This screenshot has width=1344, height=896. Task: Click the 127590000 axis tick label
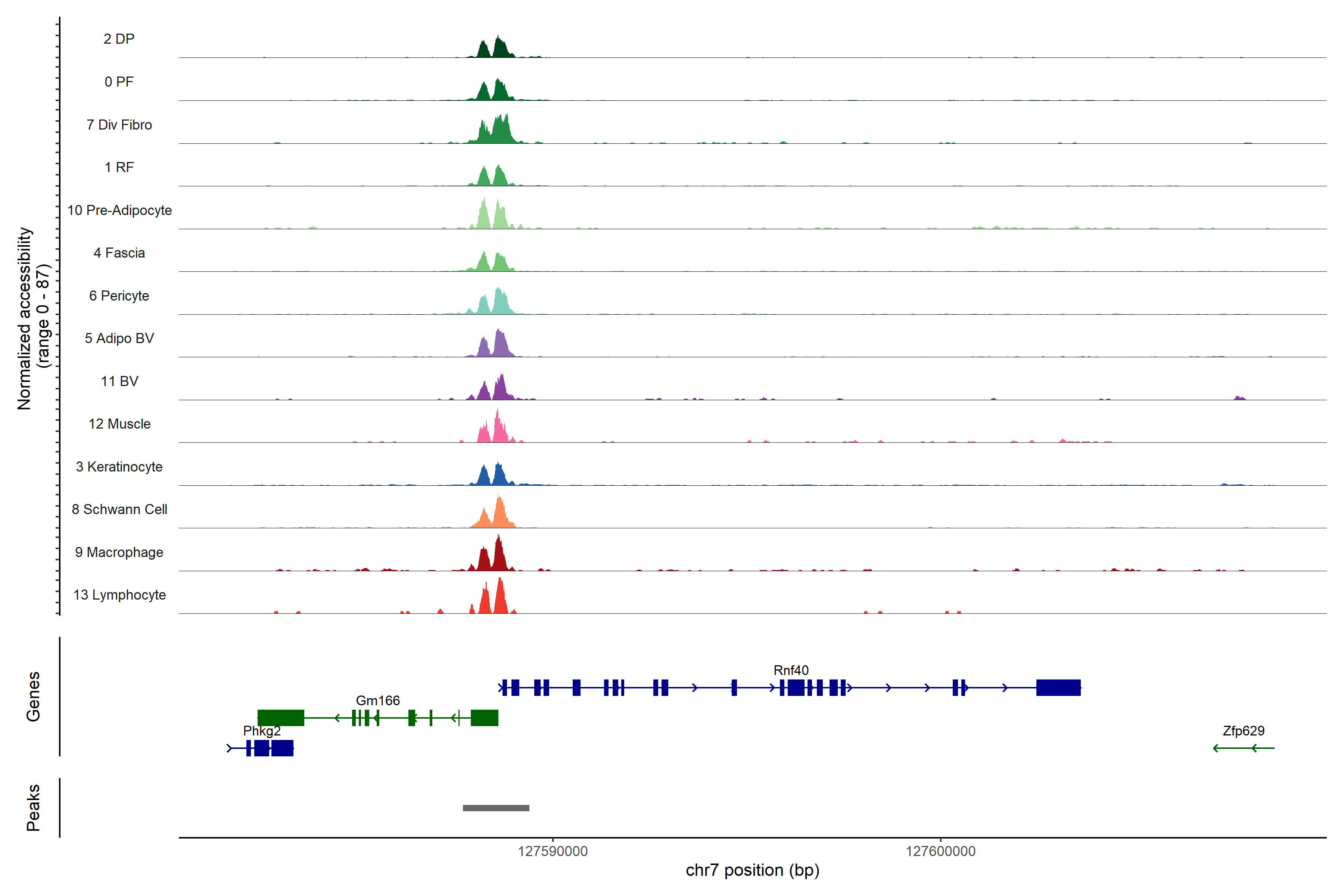pos(553,851)
